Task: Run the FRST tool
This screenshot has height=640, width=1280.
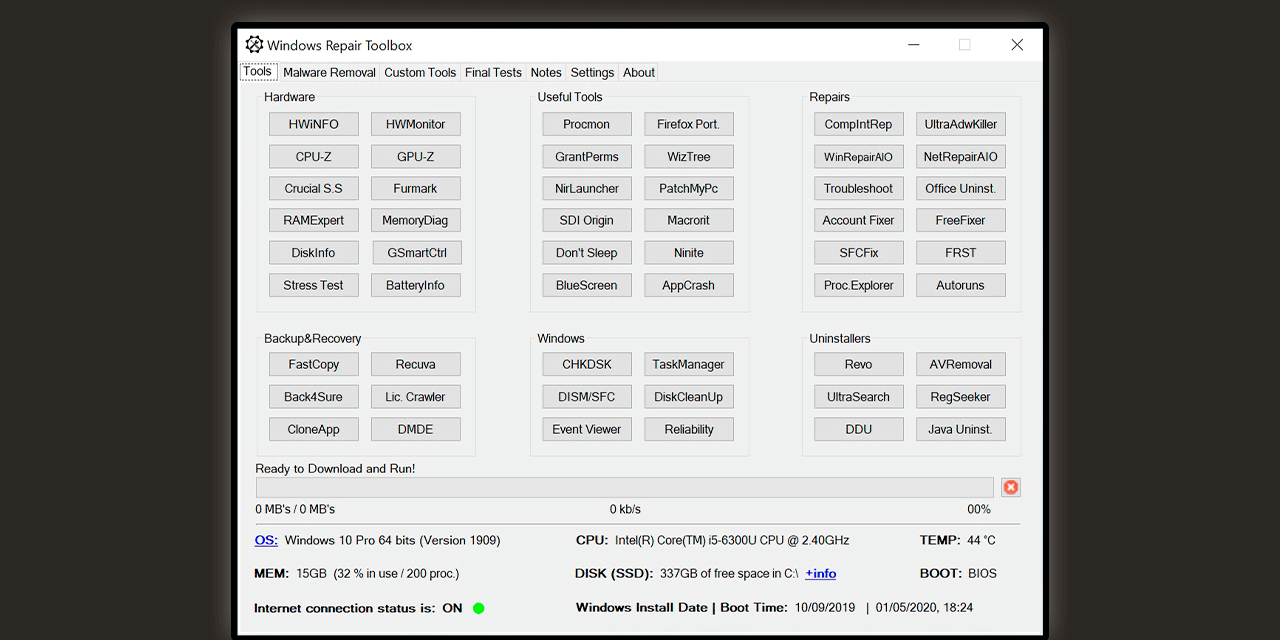Action: coord(961,252)
